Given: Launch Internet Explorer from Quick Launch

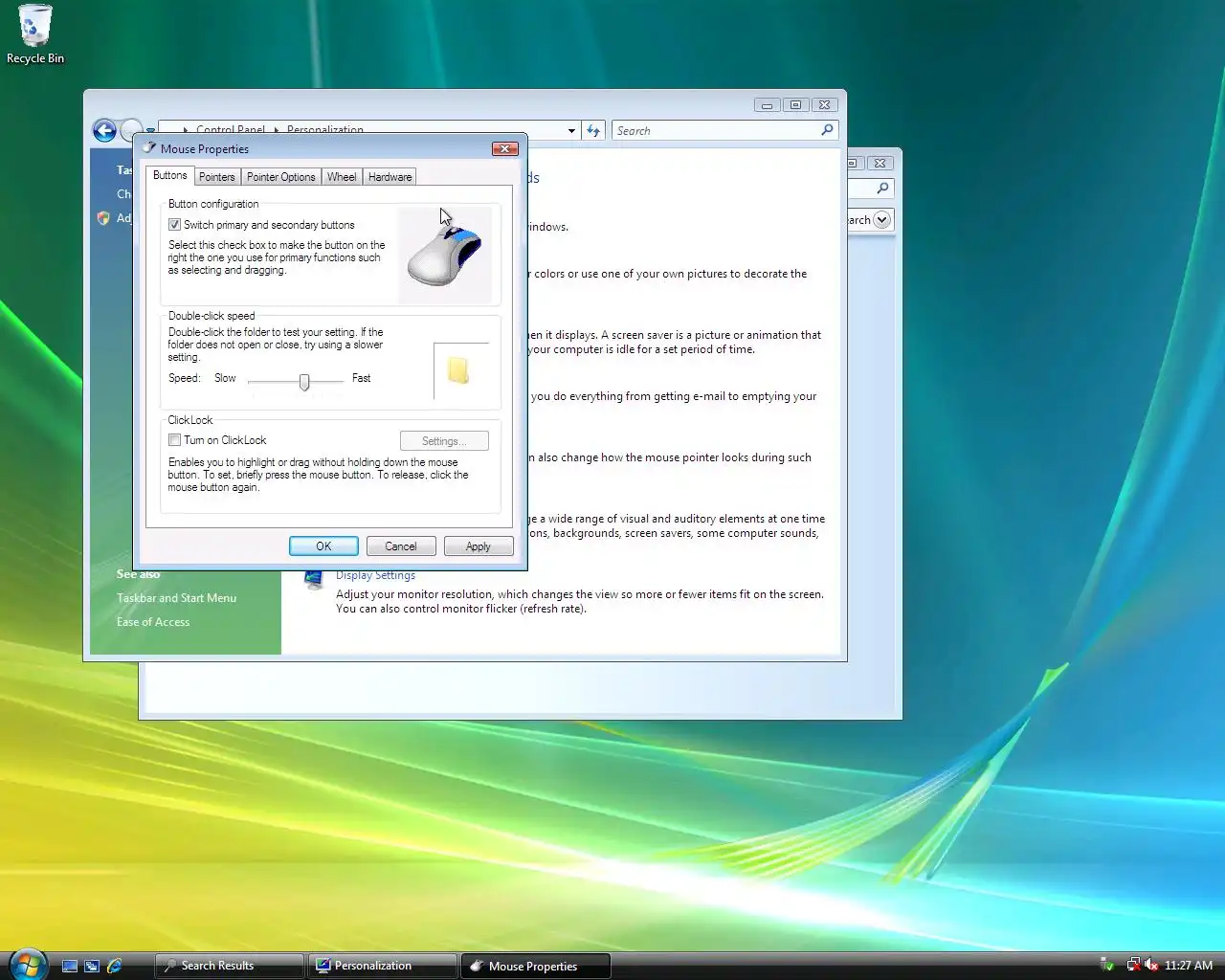Looking at the screenshot, I should tap(115, 966).
